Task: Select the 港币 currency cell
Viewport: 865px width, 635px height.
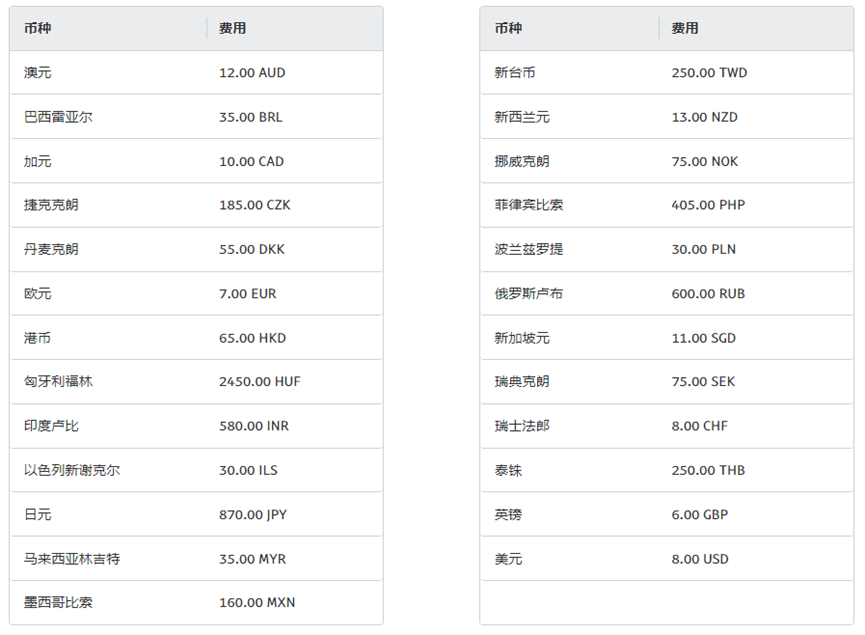Action: click(38, 338)
